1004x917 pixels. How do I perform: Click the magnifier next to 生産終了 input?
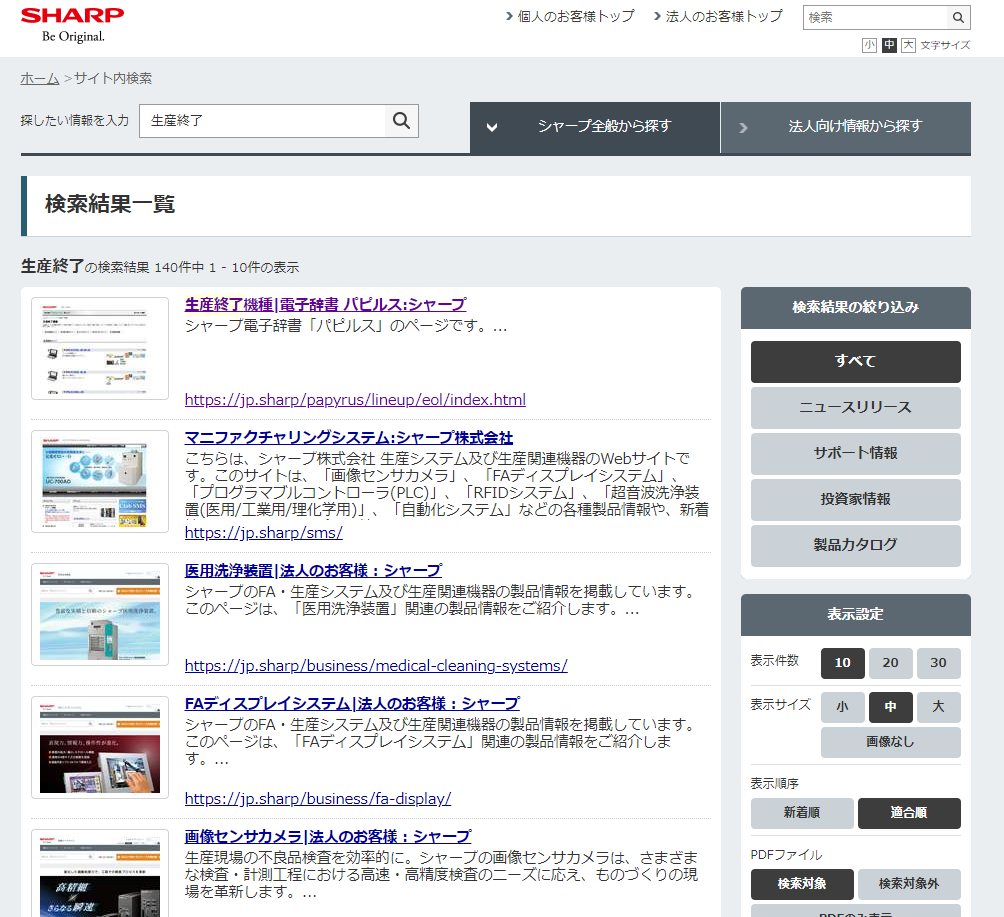click(x=401, y=121)
